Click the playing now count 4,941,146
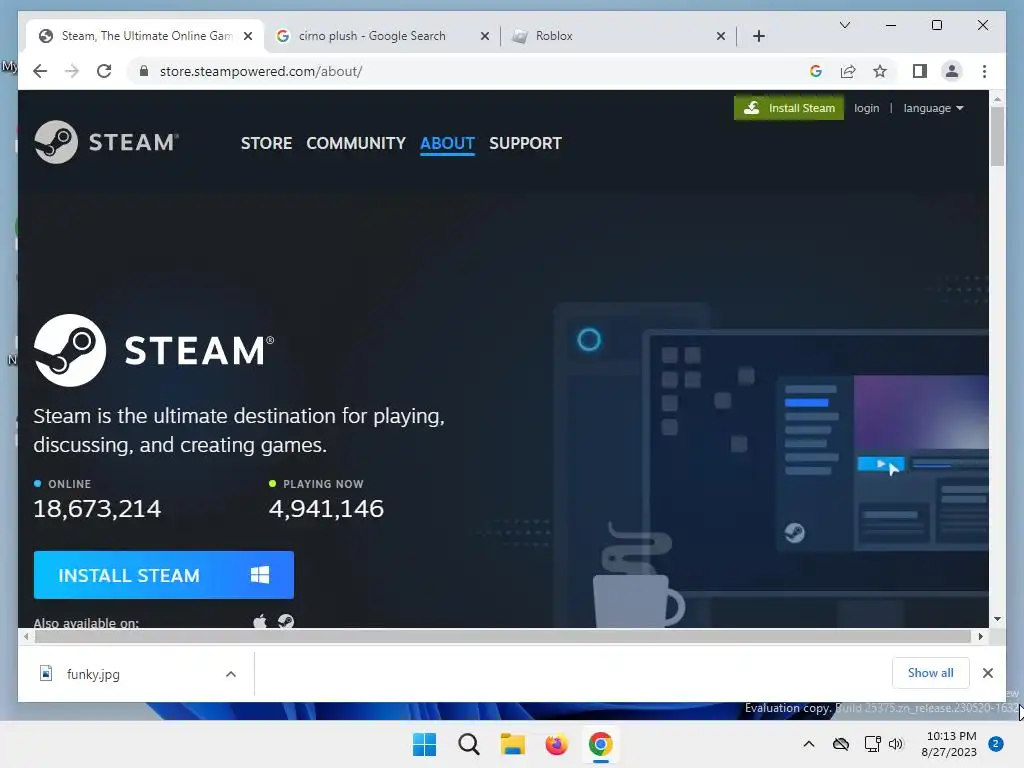 pyautogui.click(x=327, y=509)
